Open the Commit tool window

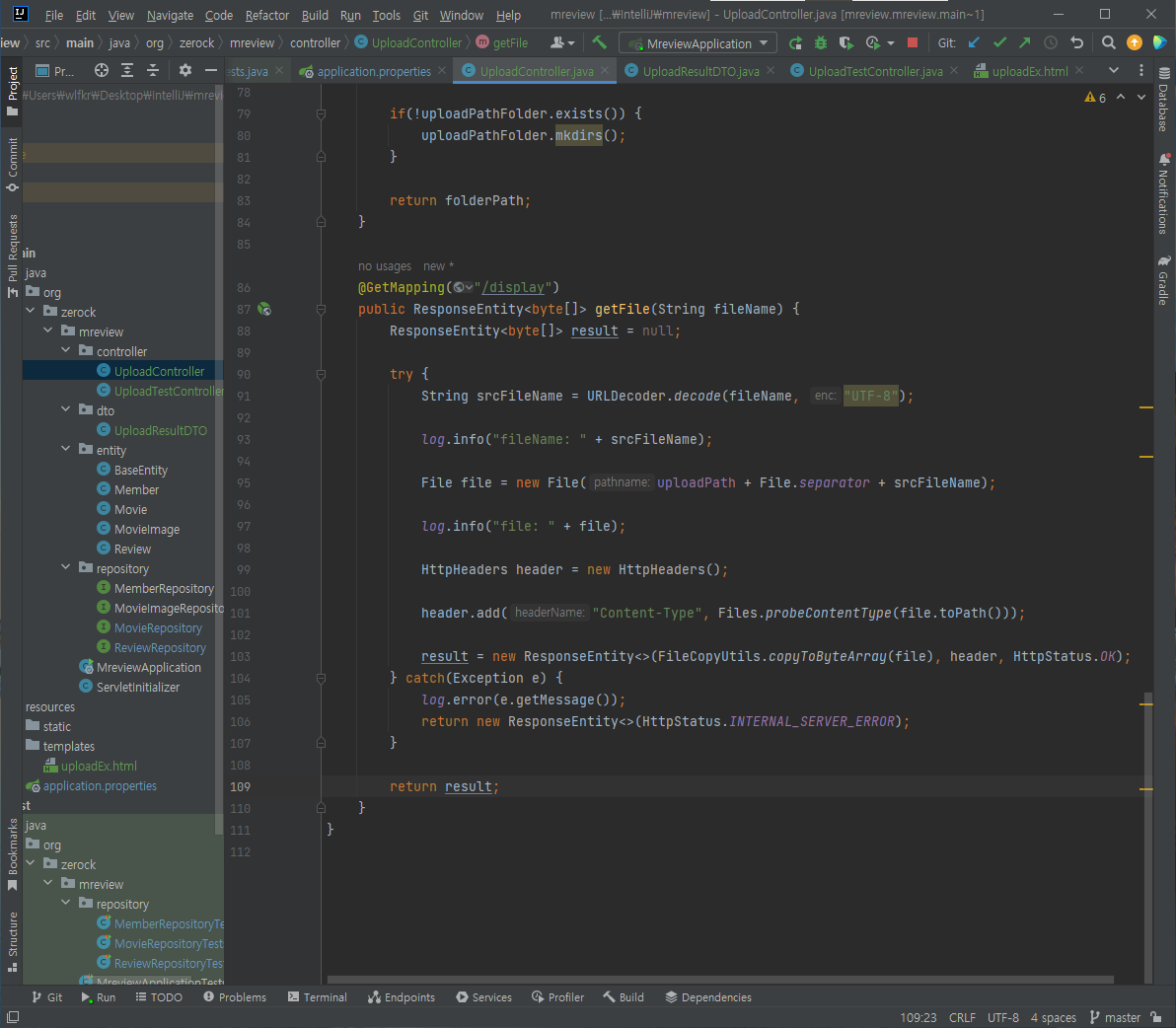pos(12,164)
